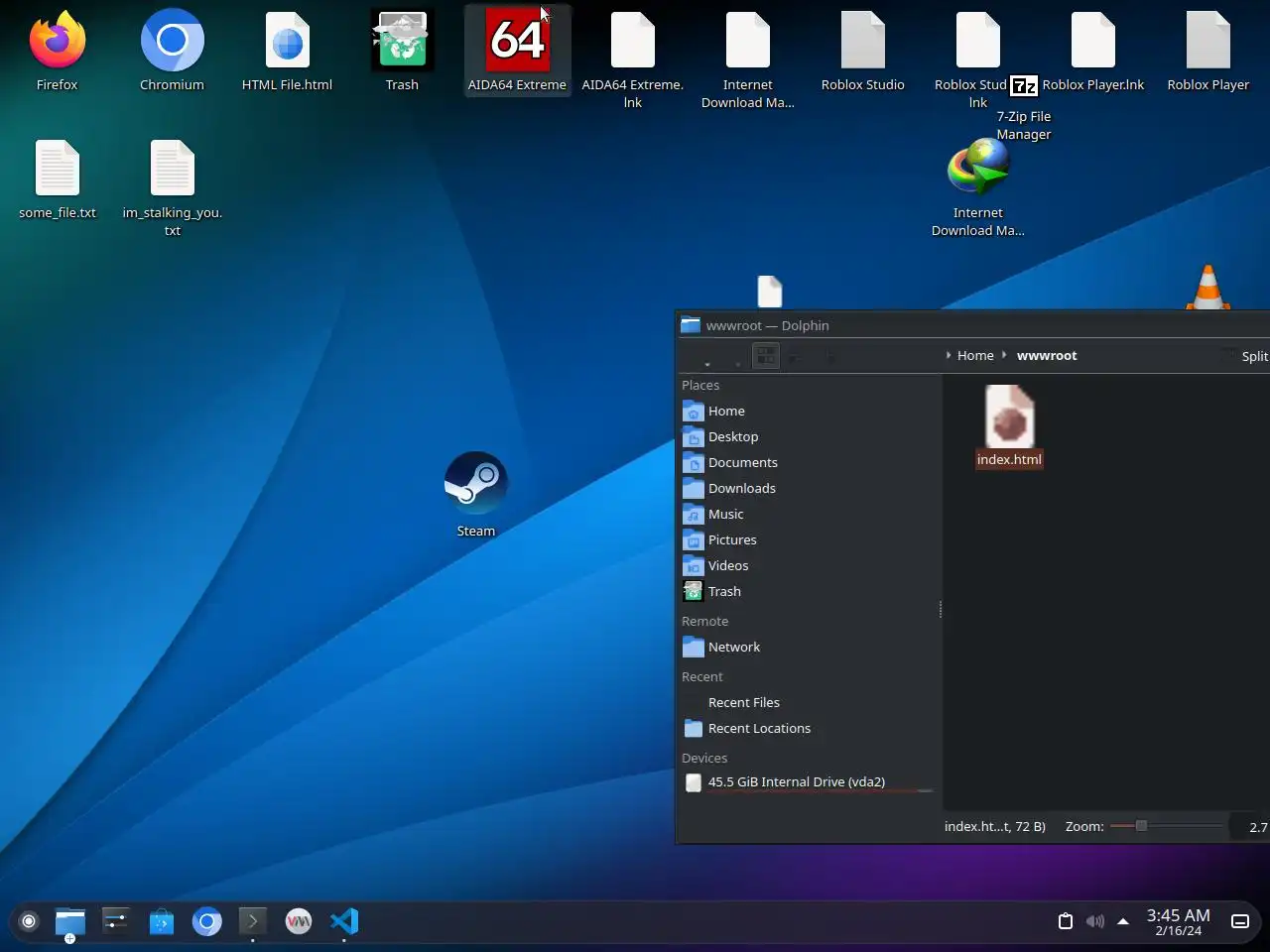
Task: Launch Chromium from the taskbar
Action: (207, 921)
